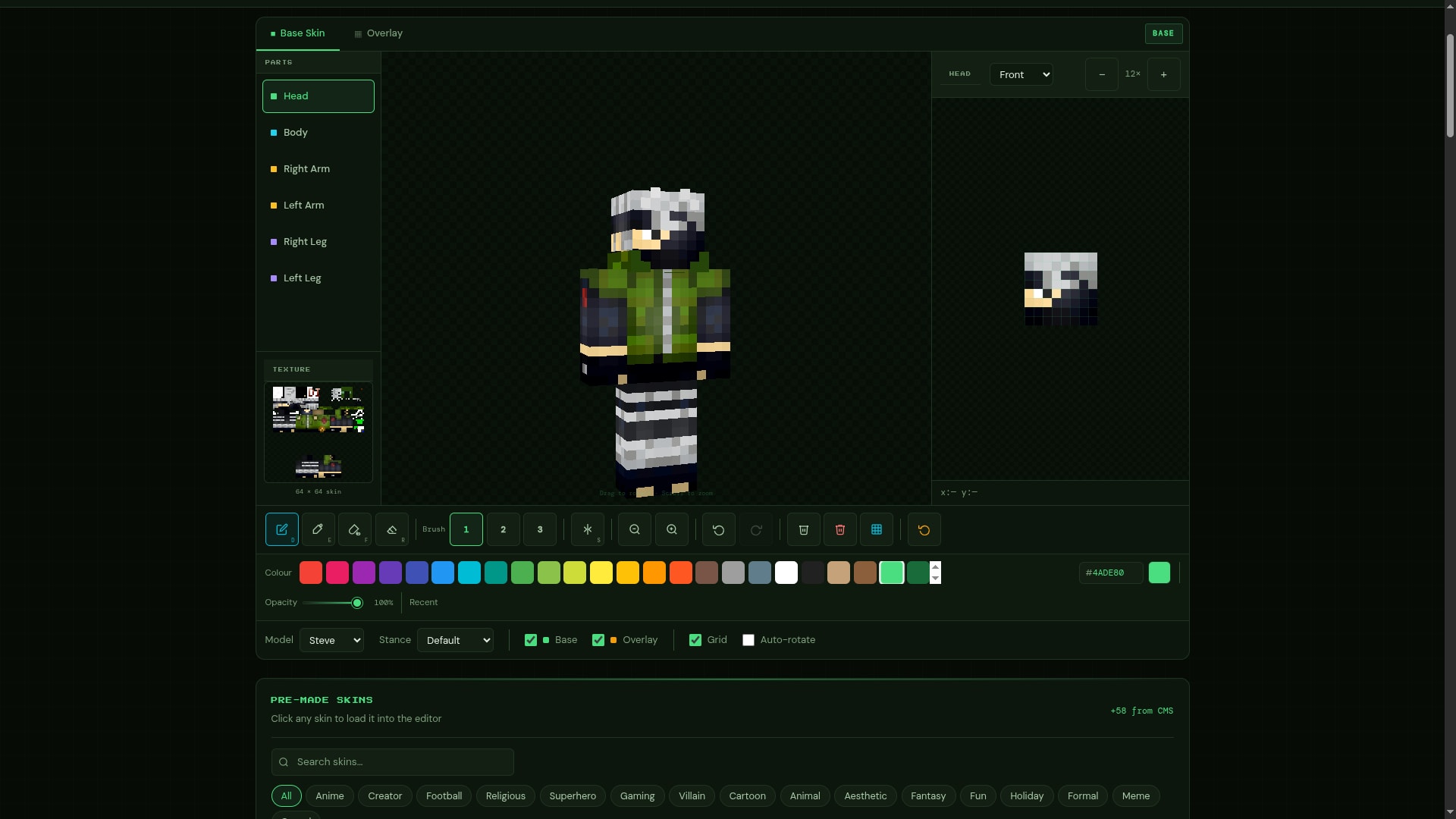Screen dimensions: 1456x819
Task: Select the eyedropper tool
Action: (x=318, y=529)
